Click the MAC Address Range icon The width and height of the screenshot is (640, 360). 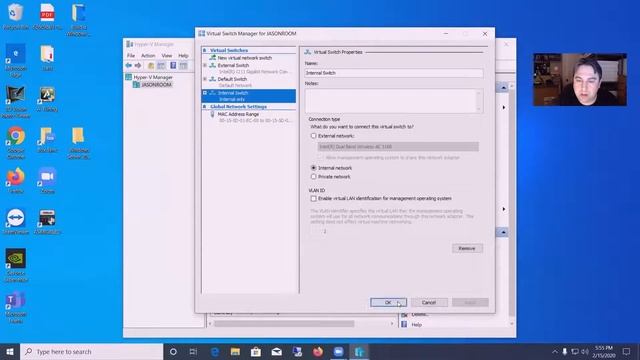coord(212,114)
